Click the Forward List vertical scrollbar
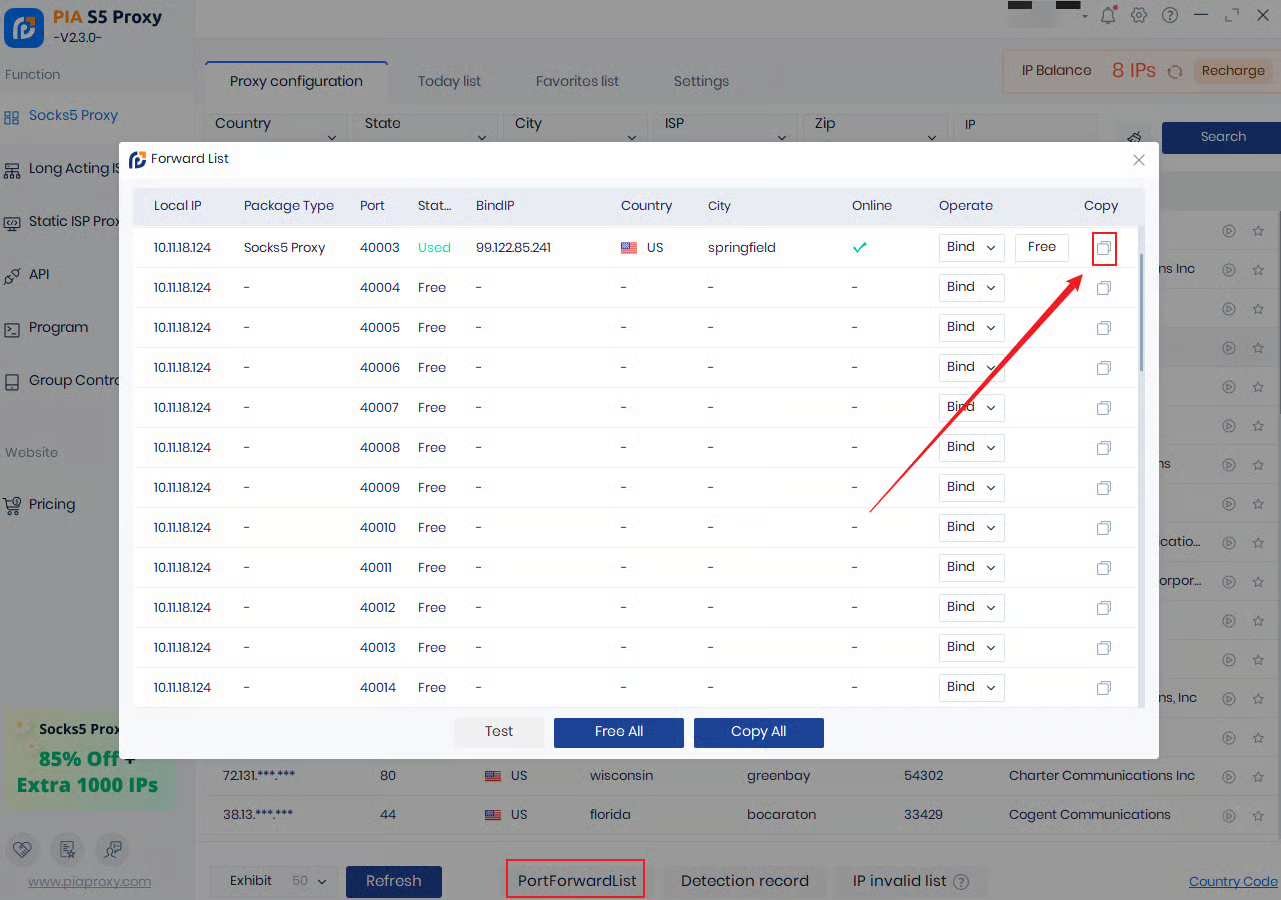Screen dimensions: 1281x900 click(x=1142, y=310)
